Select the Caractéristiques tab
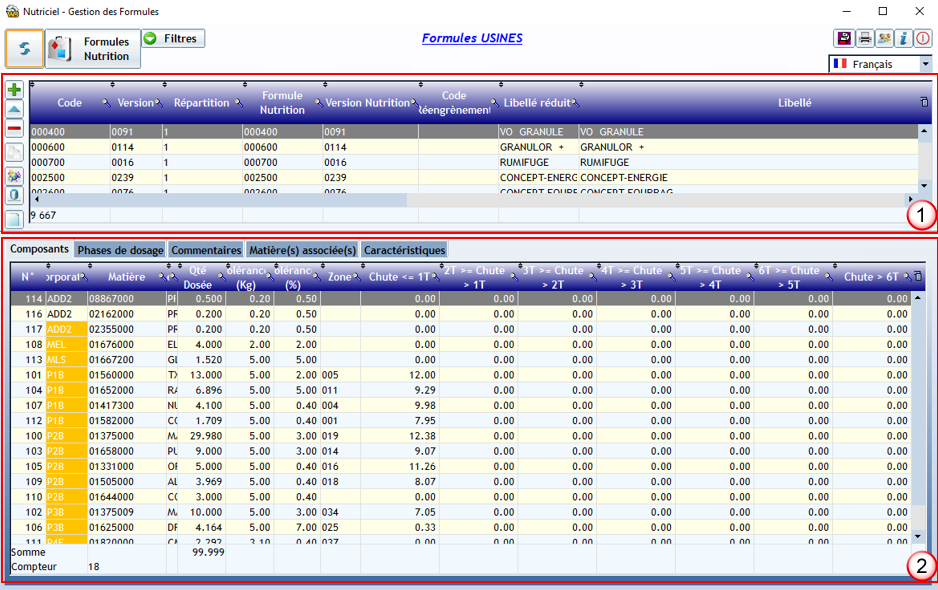 coord(404,250)
